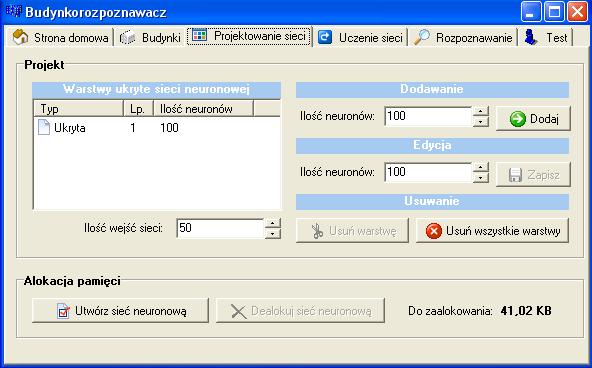This screenshot has height=368, width=592.
Task: Click the Dodaj button
Action: 533,119
